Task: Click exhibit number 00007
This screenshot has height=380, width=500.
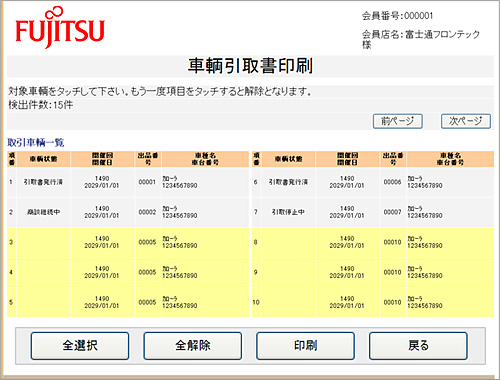Action: click(393, 212)
